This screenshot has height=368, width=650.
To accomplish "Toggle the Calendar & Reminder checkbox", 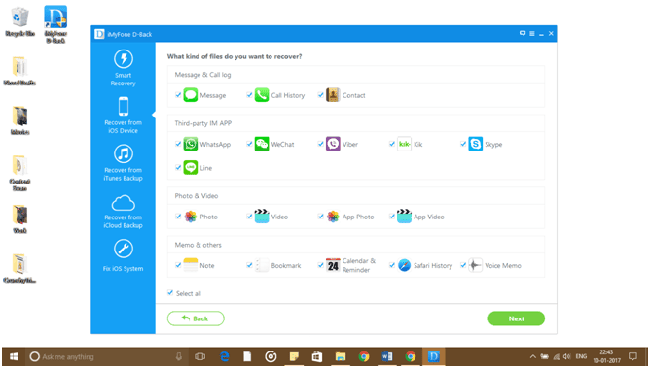I will 320,265.
